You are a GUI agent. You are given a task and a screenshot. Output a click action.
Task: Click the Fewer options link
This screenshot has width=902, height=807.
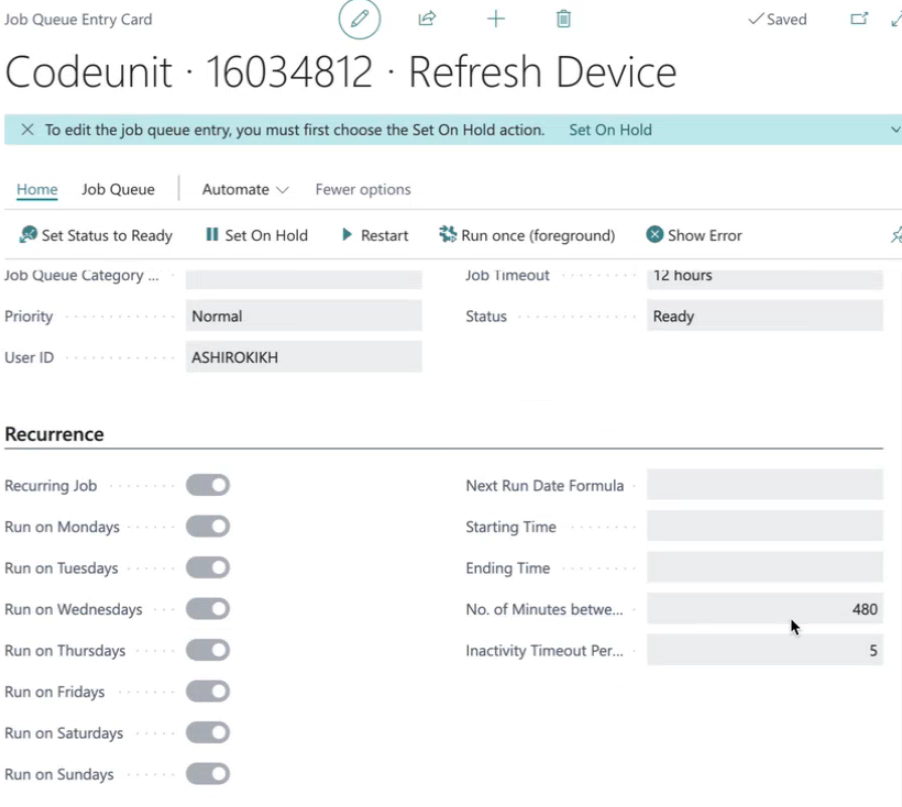click(x=363, y=189)
